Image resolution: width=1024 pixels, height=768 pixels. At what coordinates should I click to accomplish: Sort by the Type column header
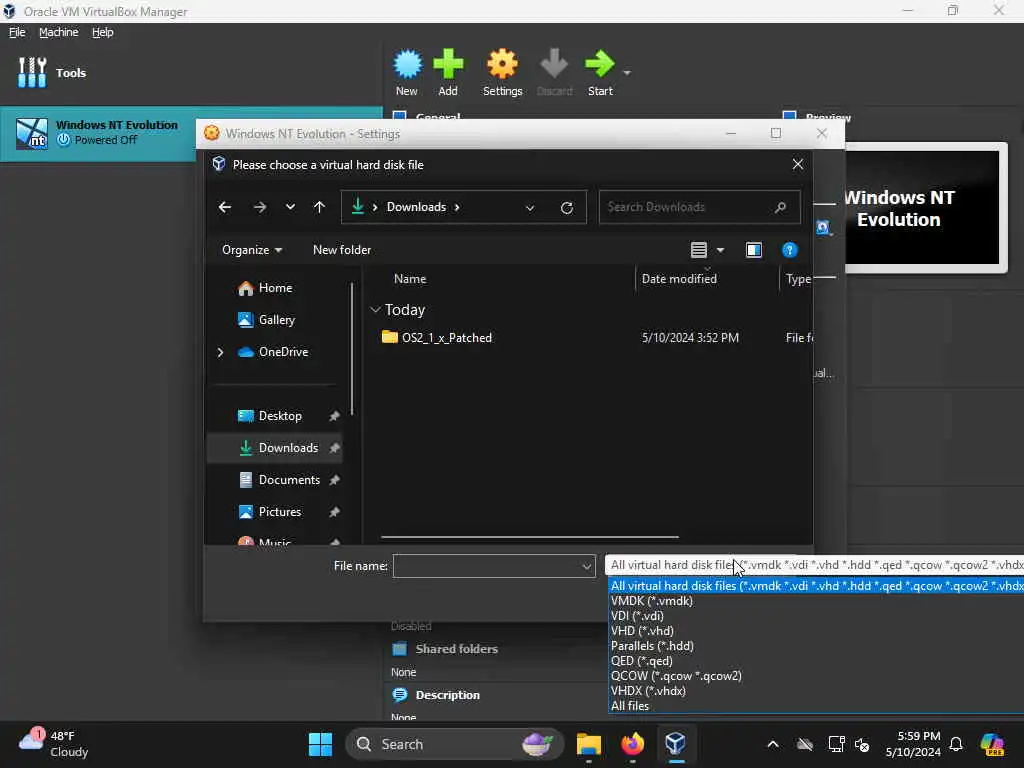[798, 279]
